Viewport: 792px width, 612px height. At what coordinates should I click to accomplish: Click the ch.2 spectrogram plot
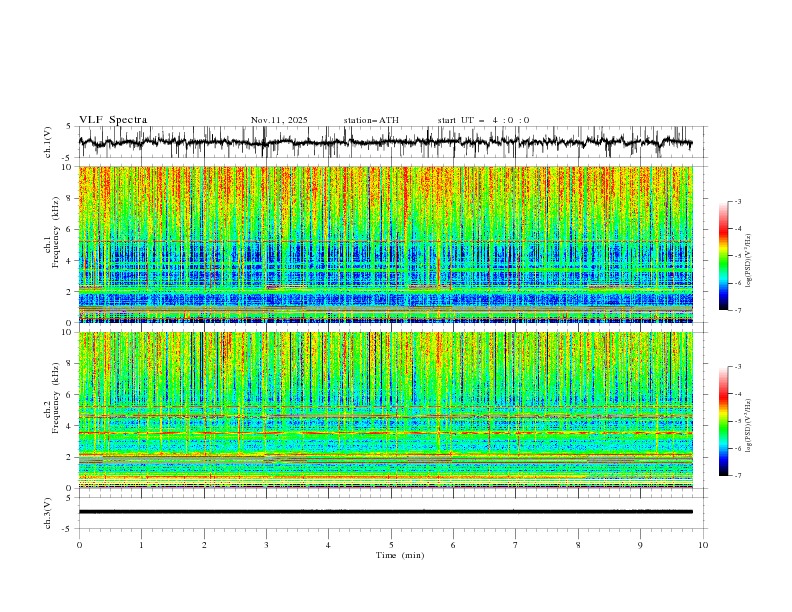386,410
